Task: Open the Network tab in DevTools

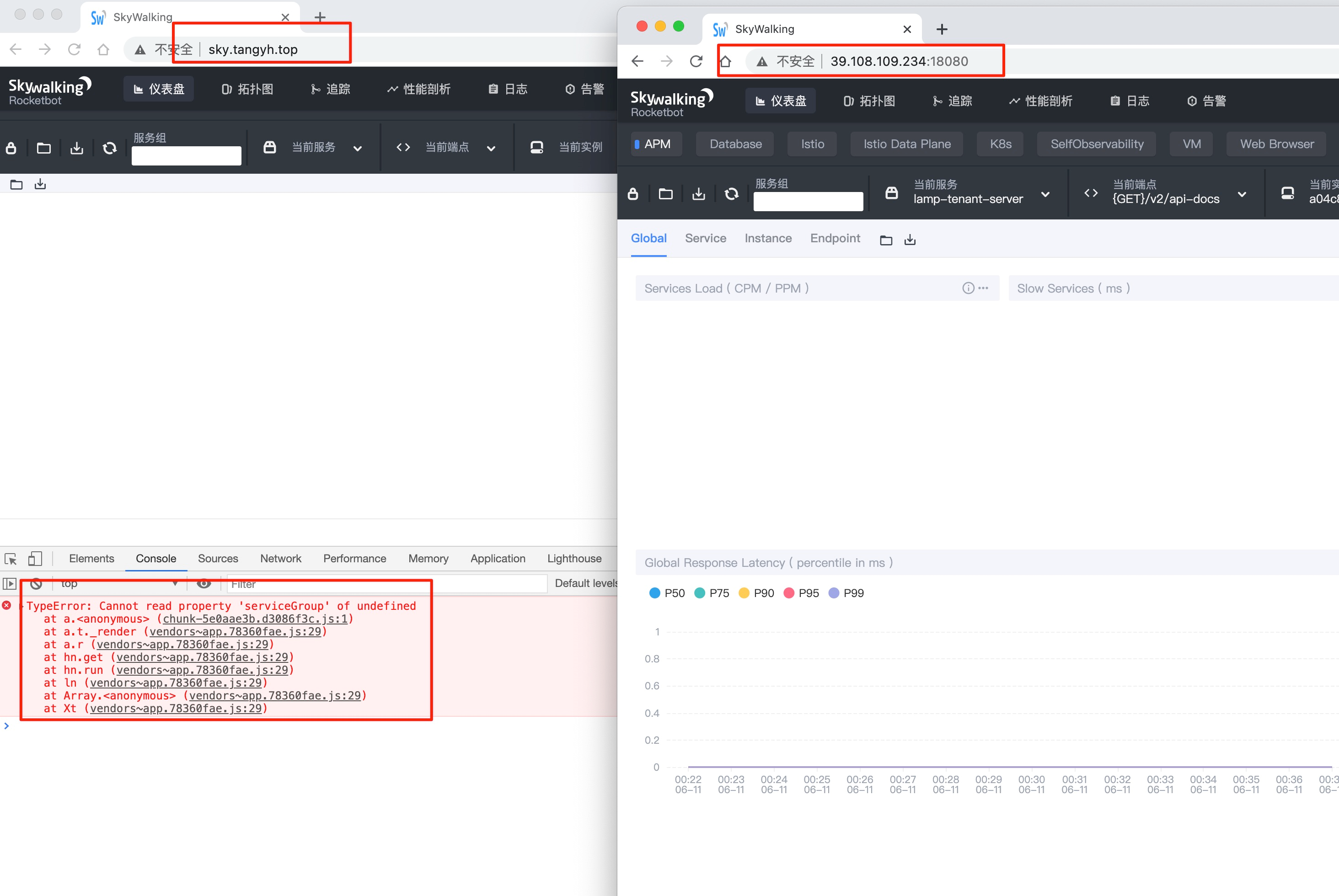Action: pos(280,558)
